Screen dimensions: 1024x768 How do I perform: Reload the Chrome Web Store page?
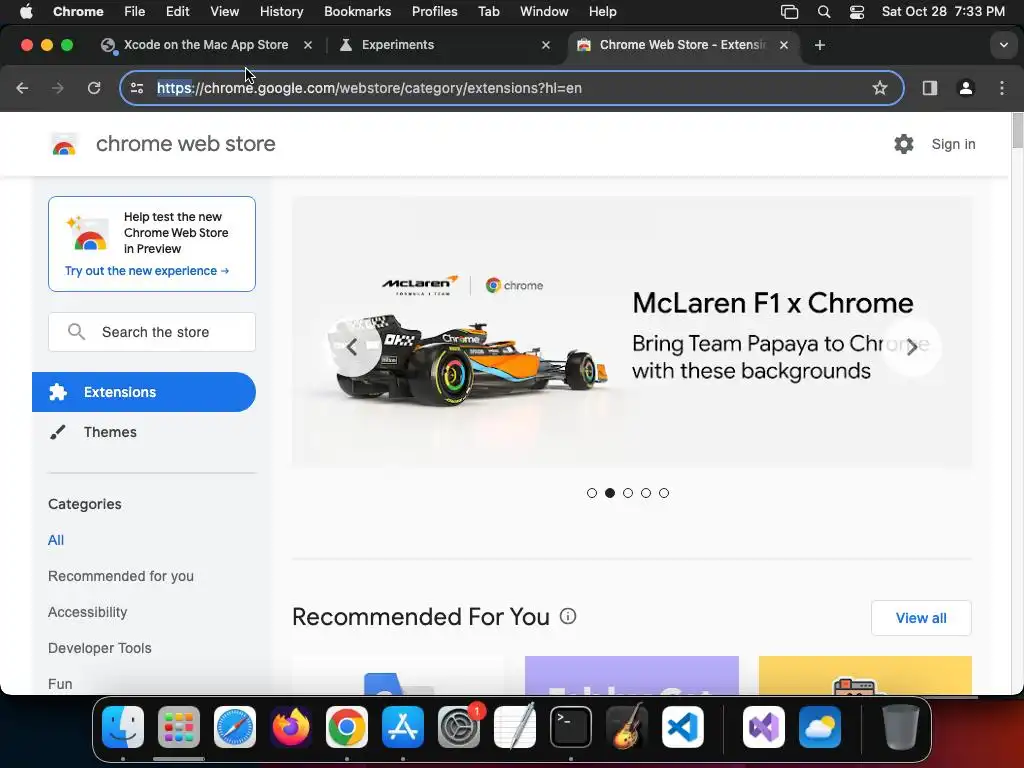coord(94,88)
